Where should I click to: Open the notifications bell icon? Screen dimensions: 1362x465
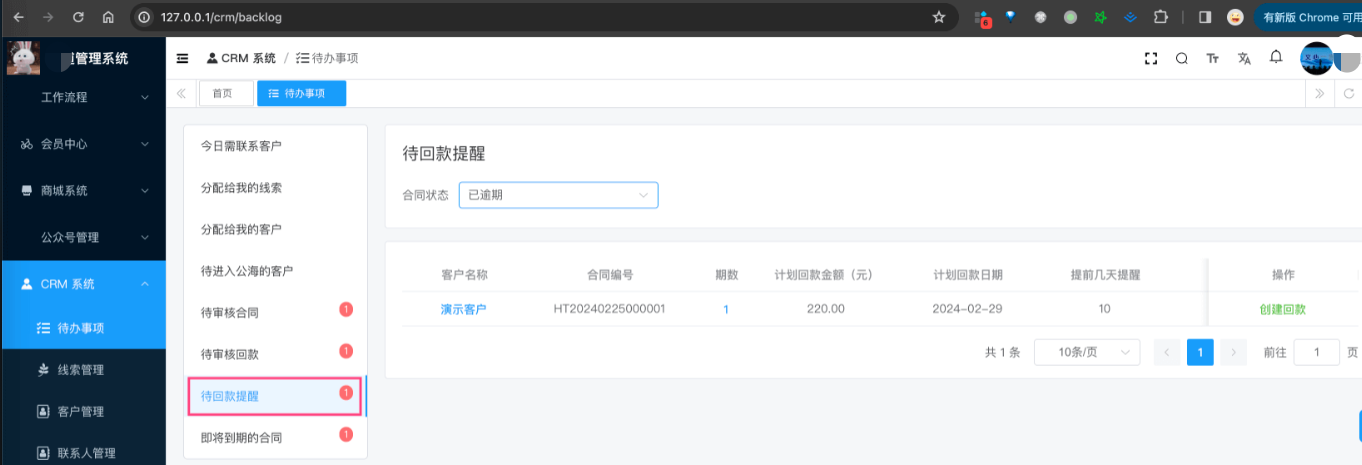click(1276, 58)
